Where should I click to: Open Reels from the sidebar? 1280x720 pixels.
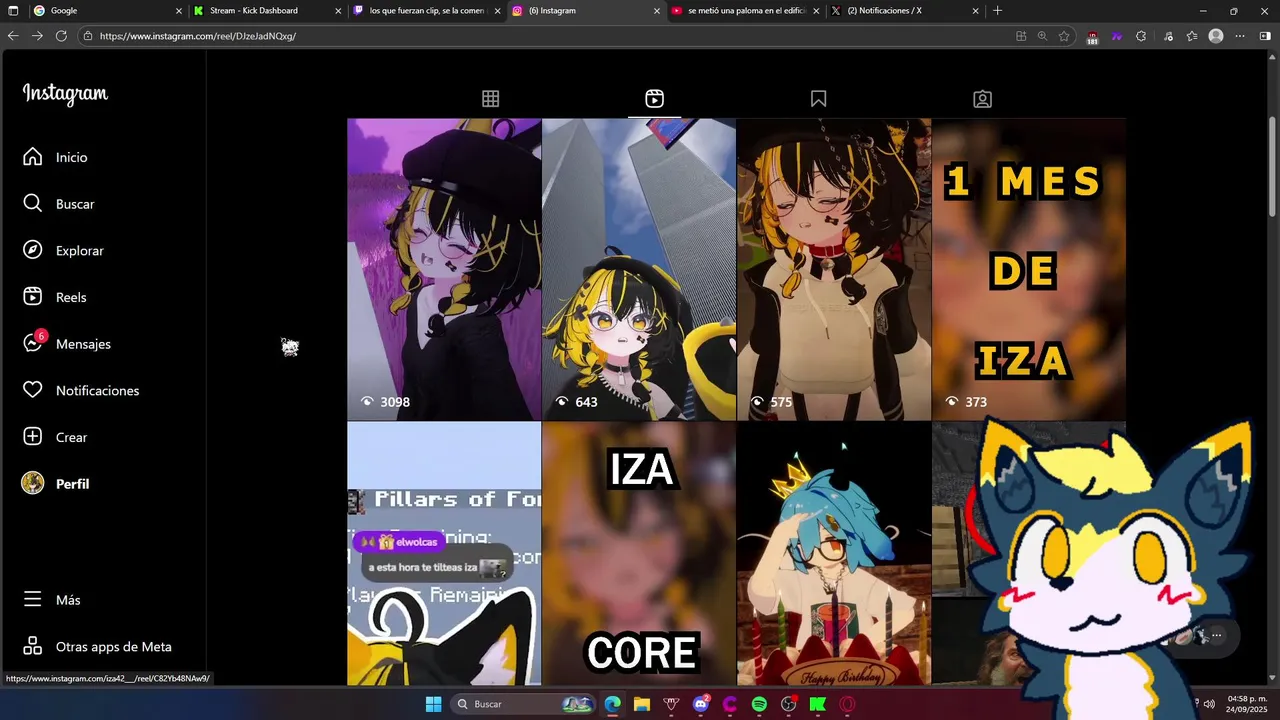pyautogui.click(x=55, y=297)
